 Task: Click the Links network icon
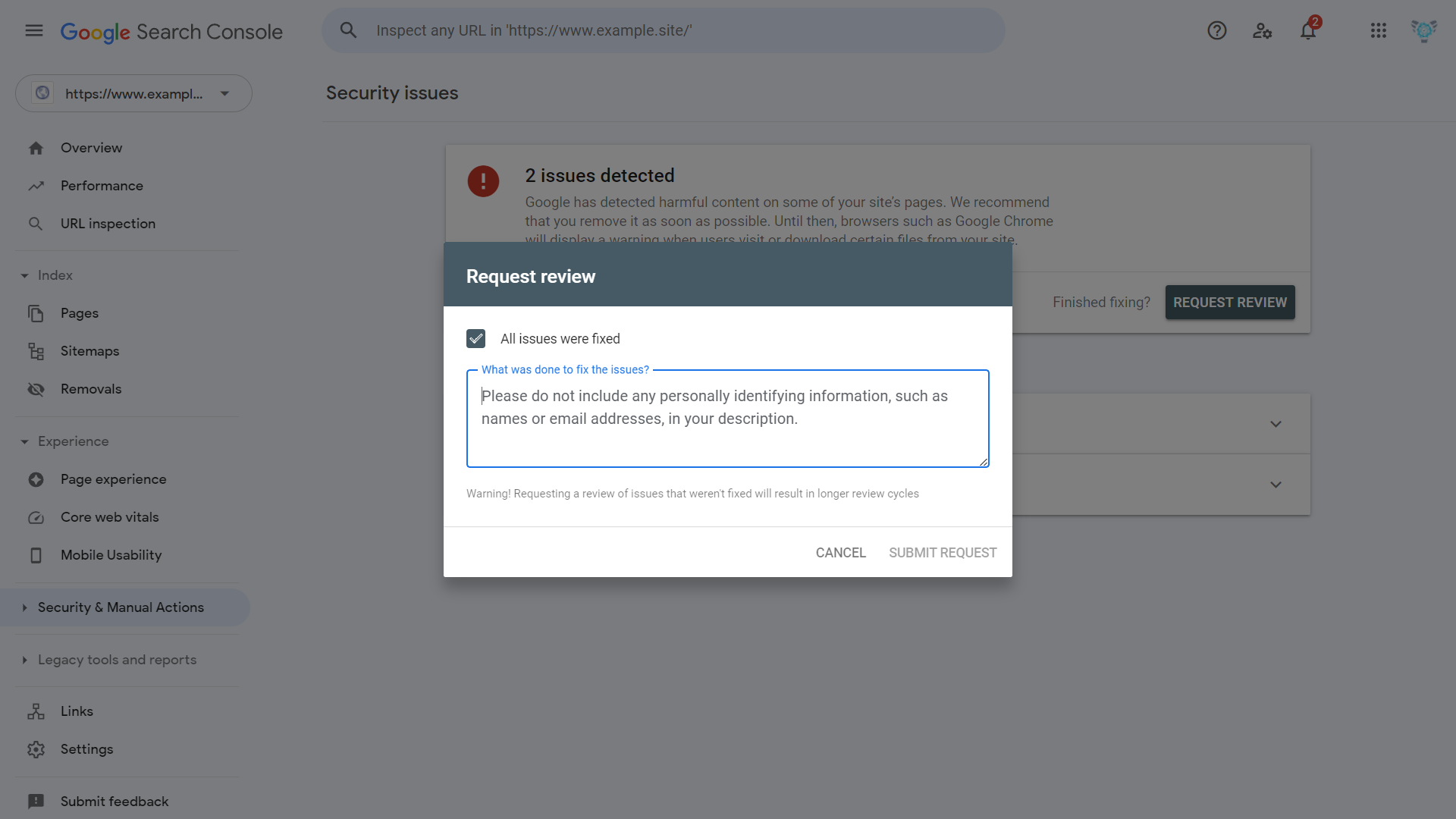click(36, 711)
